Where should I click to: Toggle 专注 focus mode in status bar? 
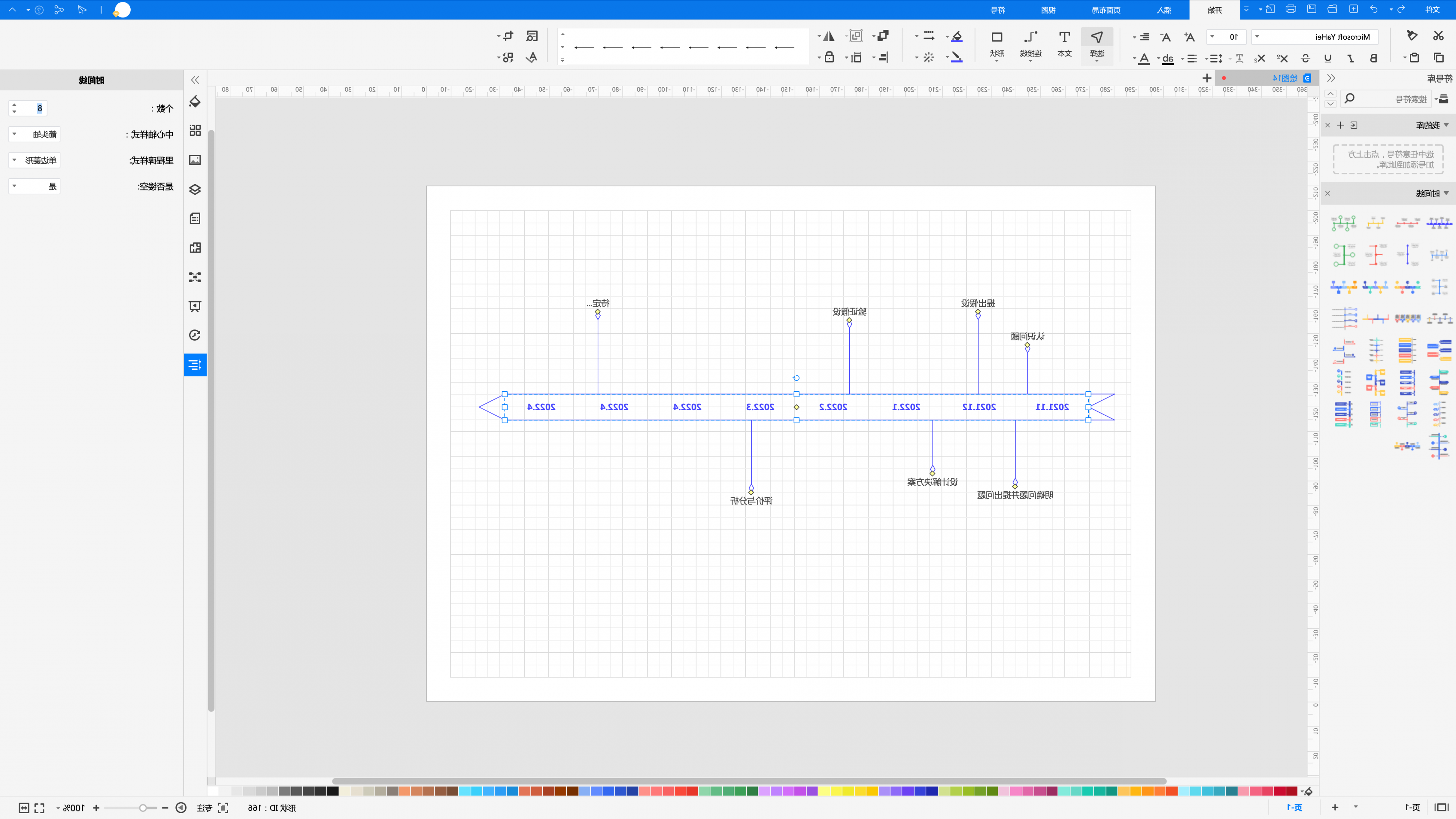[213, 808]
